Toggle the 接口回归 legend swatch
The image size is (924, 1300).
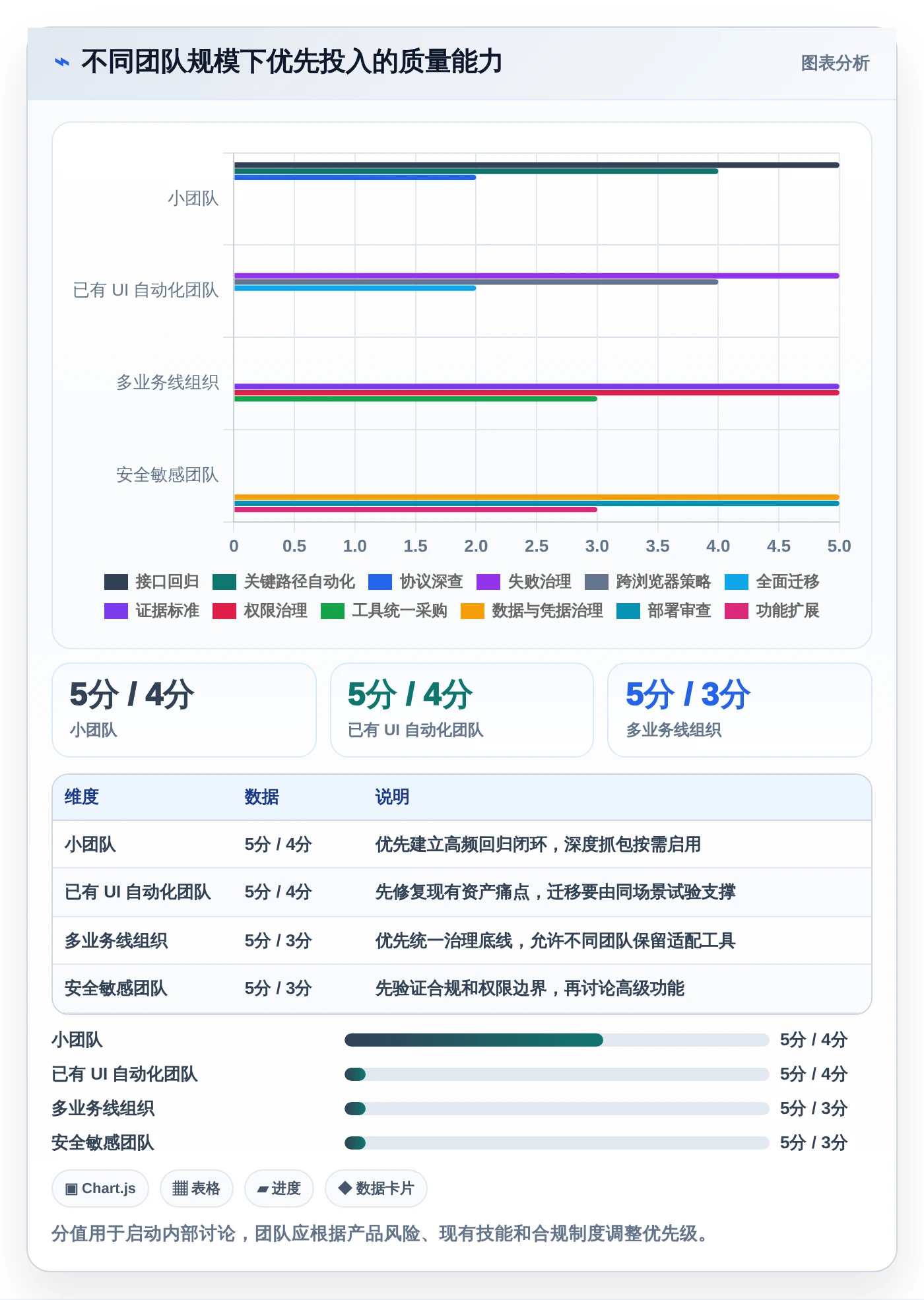[x=116, y=581]
